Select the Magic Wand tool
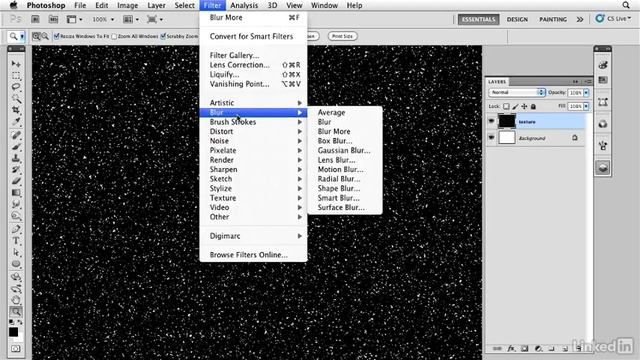Screen dimensions: 640x360 click(16, 98)
